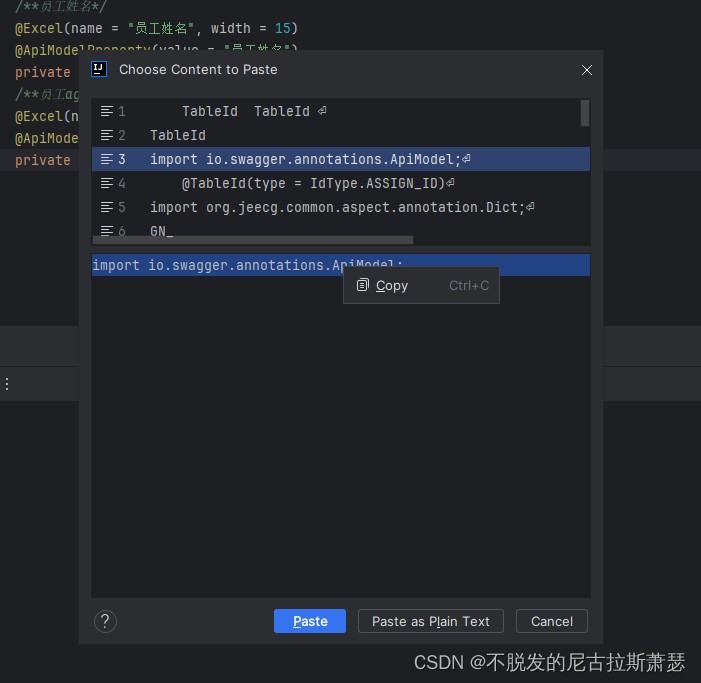Click the text icon of entry 4
This screenshot has width=701, height=683.
point(106,183)
